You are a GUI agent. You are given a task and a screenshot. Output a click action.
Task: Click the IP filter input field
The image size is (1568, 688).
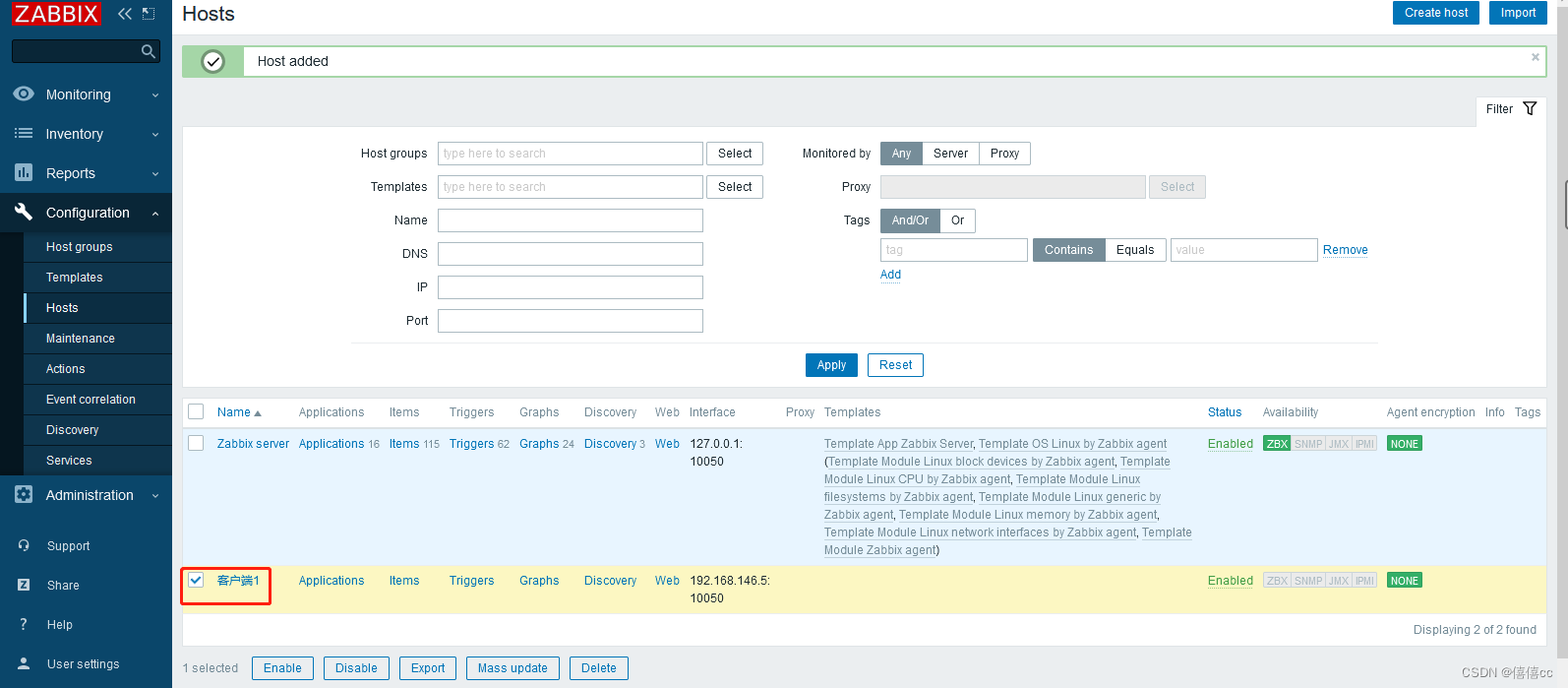coord(571,287)
